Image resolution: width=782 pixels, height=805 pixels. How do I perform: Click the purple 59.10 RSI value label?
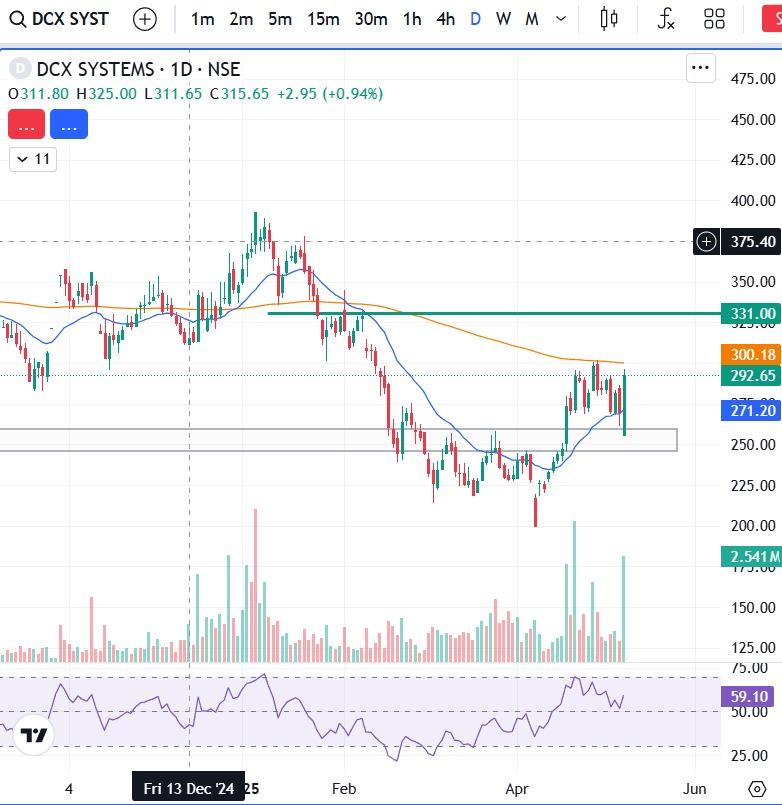(x=748, y=697)
